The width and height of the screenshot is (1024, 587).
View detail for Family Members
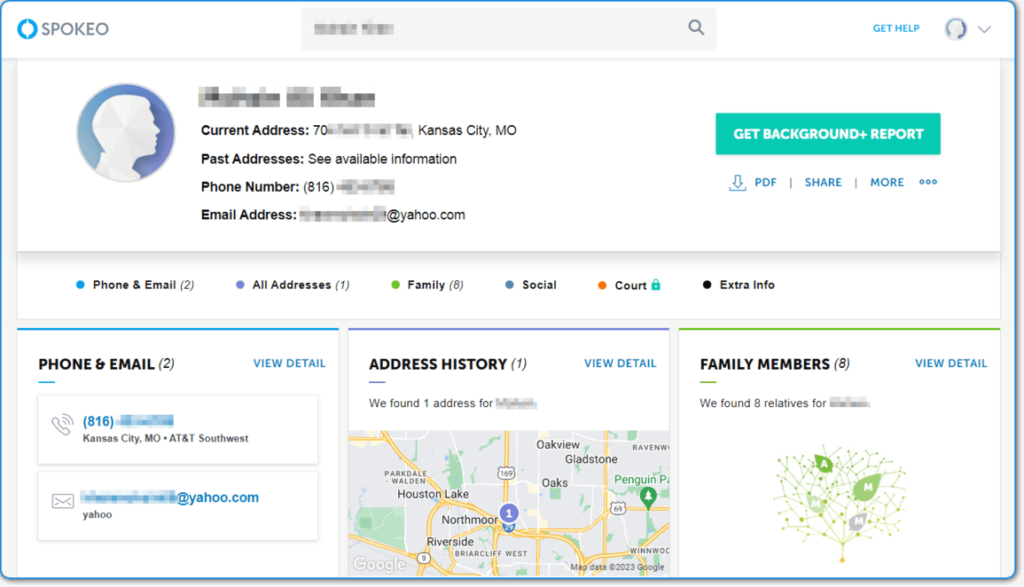coord(950,363)
